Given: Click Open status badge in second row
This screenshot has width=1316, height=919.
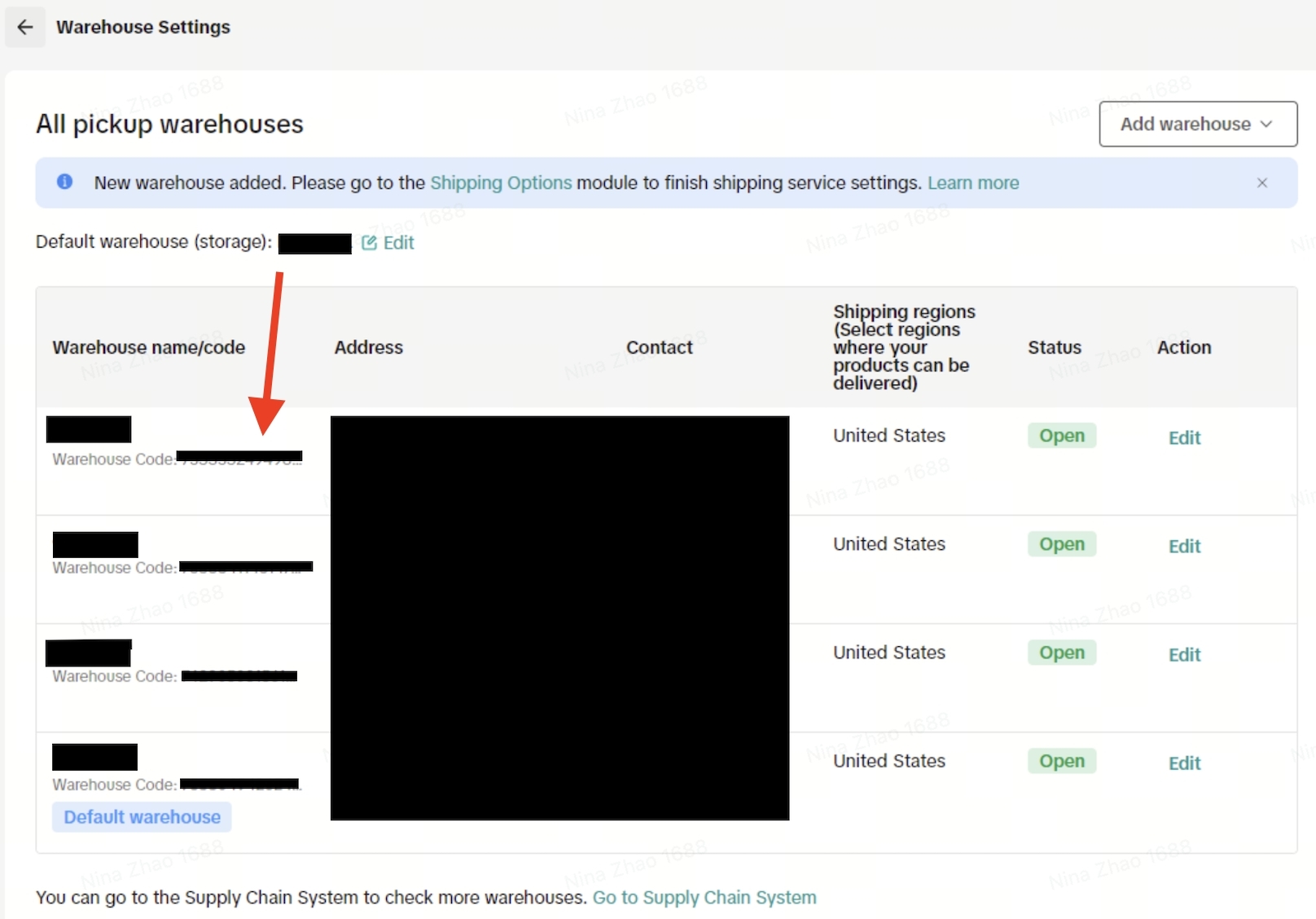Looking at the screenshot, I should (1061, 544).
